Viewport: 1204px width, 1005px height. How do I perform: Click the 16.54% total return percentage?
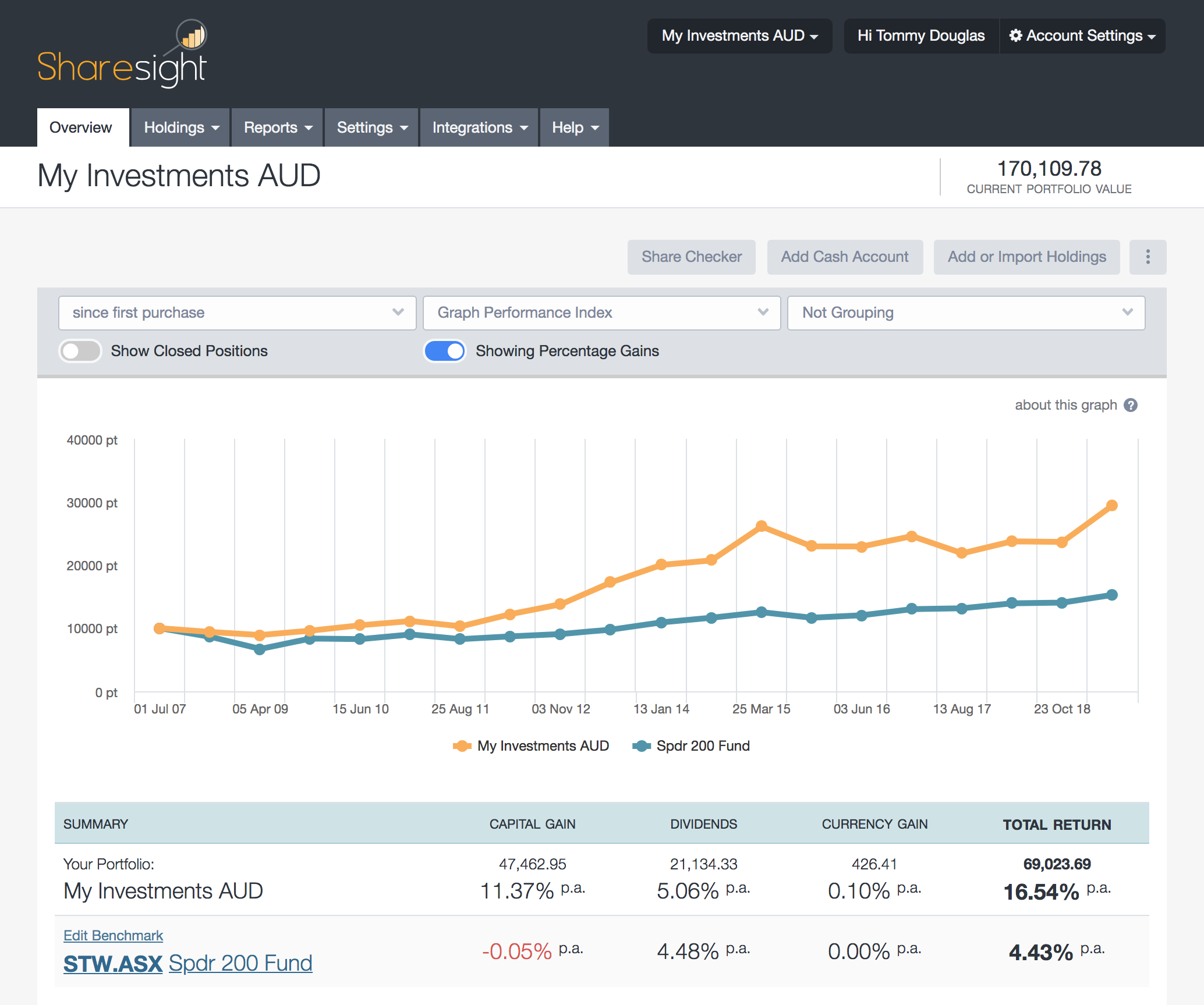(1041, 892)
